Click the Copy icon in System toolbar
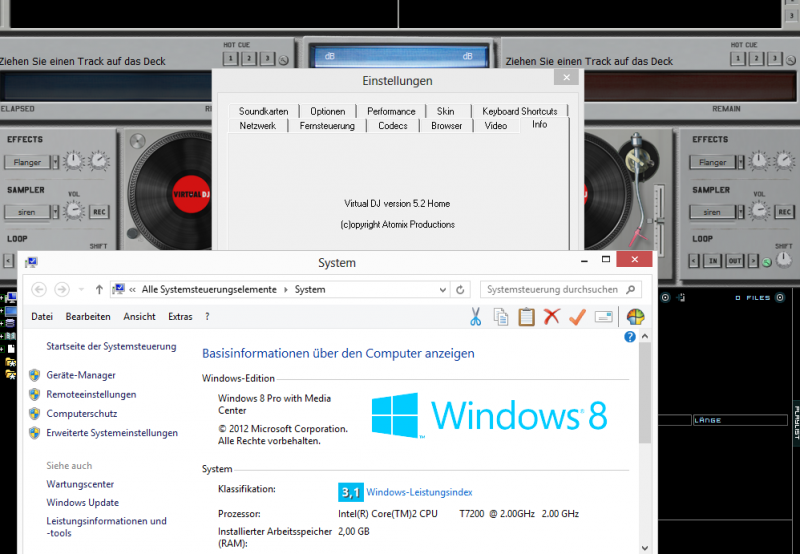This screenshot has height=554, width=800. 501,317
